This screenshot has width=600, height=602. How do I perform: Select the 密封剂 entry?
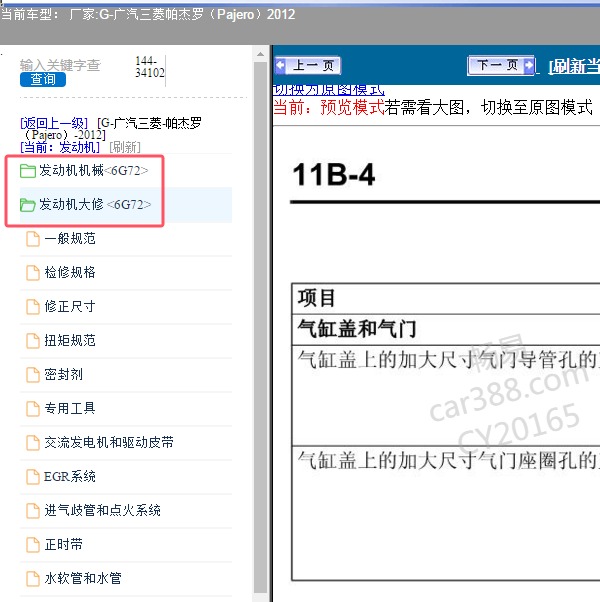point(63,374)
